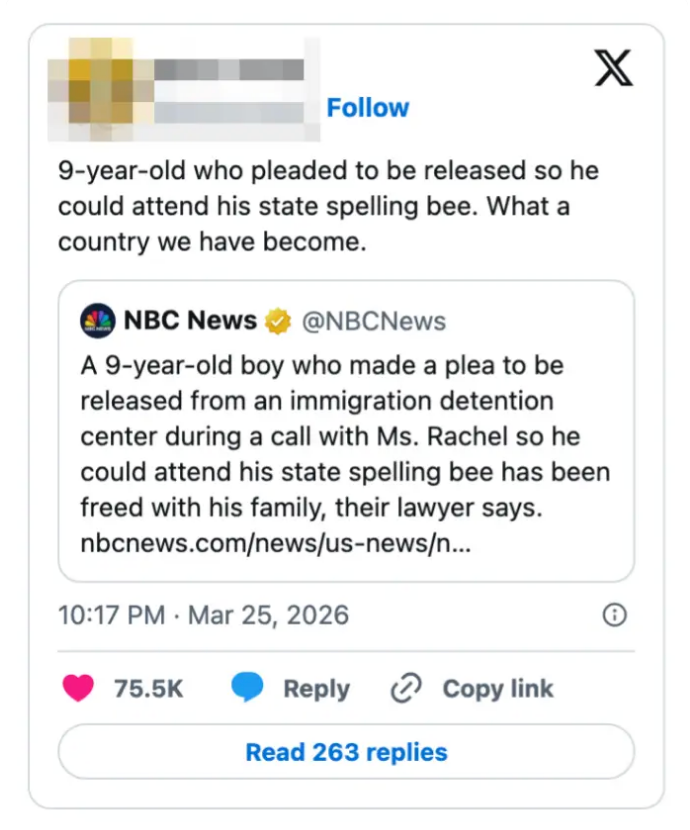The height and width of the screenshot is (830, 690).
Task: Open the quoted NBC News tweet body
Action: pyautogui.click(x=345, y=436)
